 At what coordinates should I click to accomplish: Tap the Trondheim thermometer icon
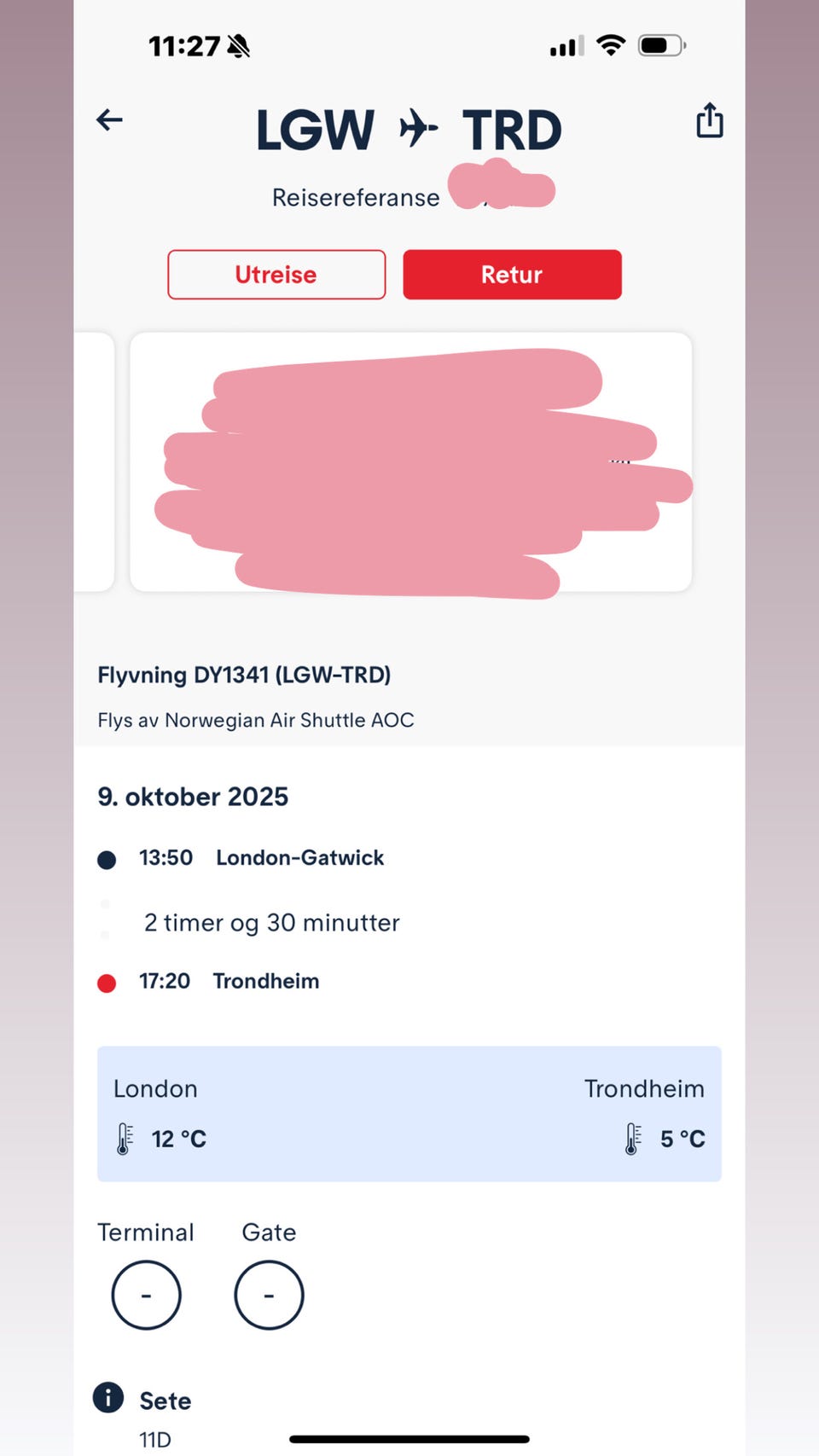point(632,1139)
